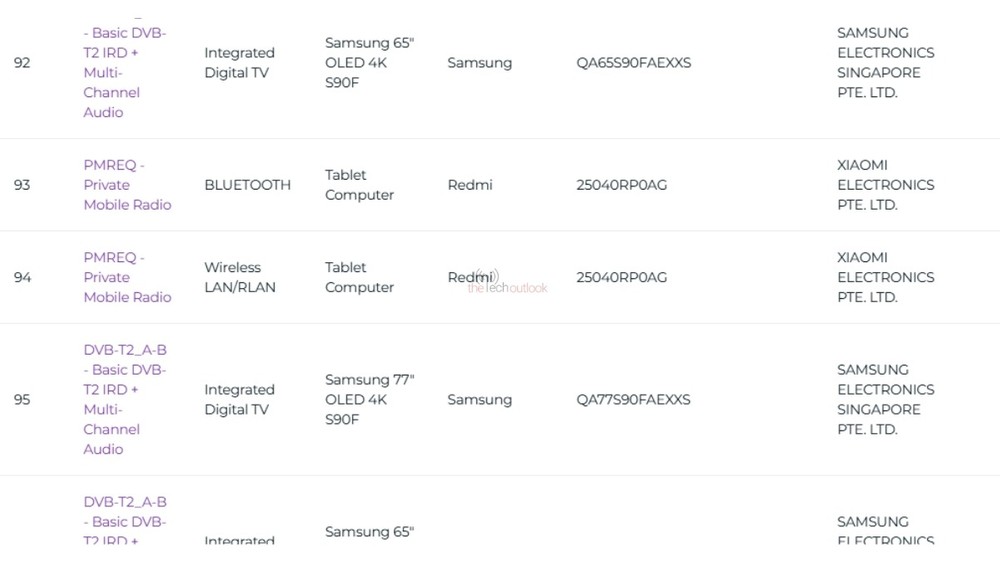Screen dimensions: 1000x563
Task: Click the Redmi brand in row 93
Action: [469, 185]
